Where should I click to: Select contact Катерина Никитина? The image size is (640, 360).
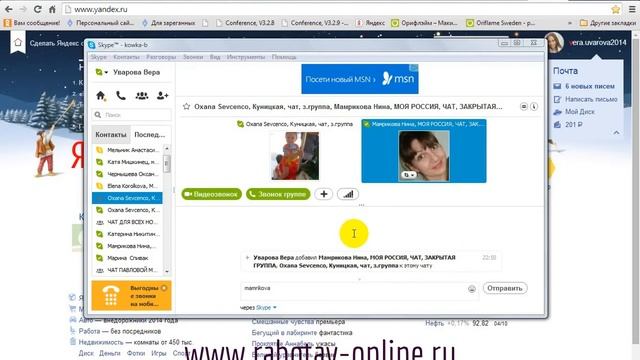tap(127, 234)
